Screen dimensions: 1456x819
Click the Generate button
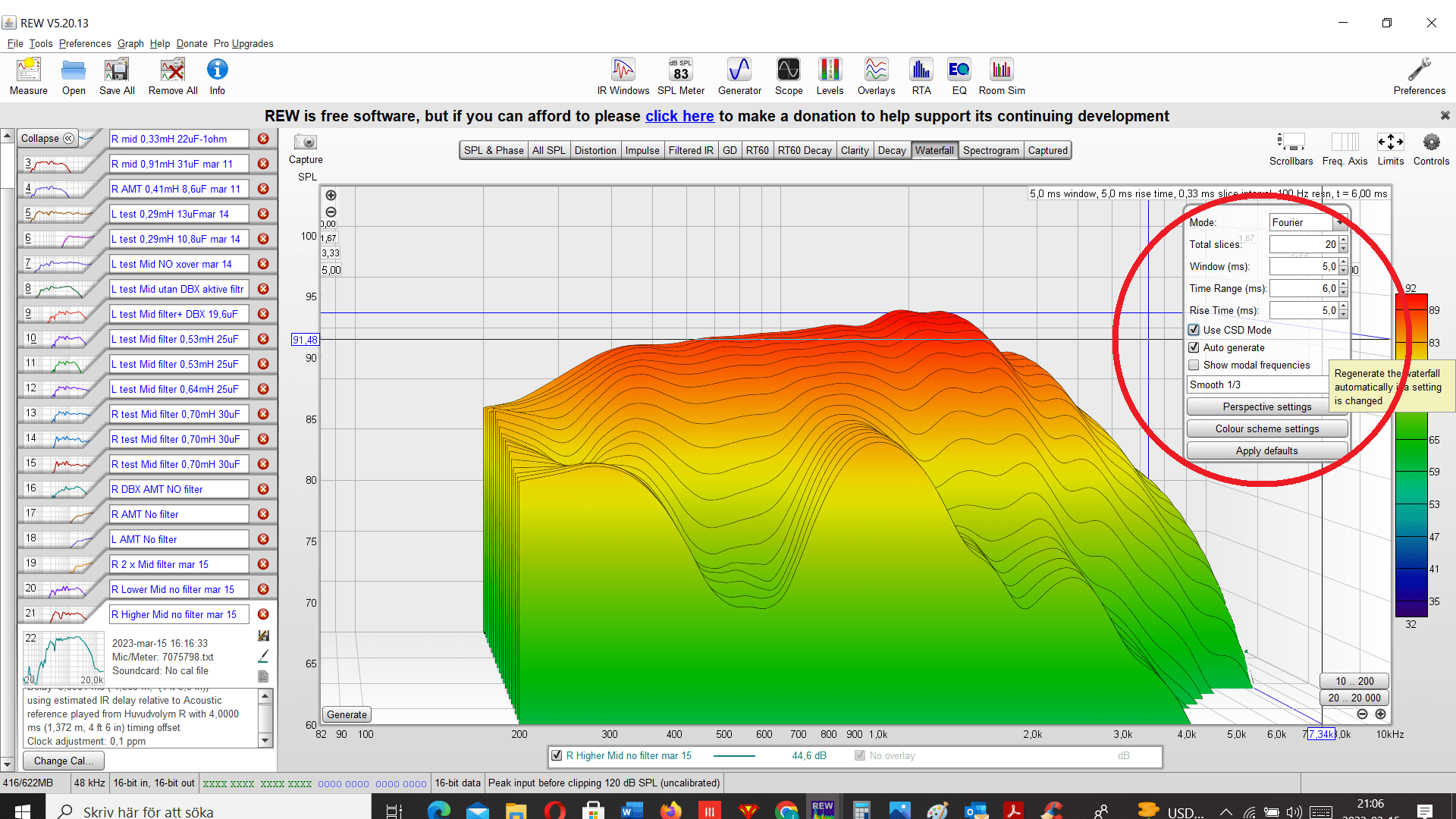pos(347,714)
